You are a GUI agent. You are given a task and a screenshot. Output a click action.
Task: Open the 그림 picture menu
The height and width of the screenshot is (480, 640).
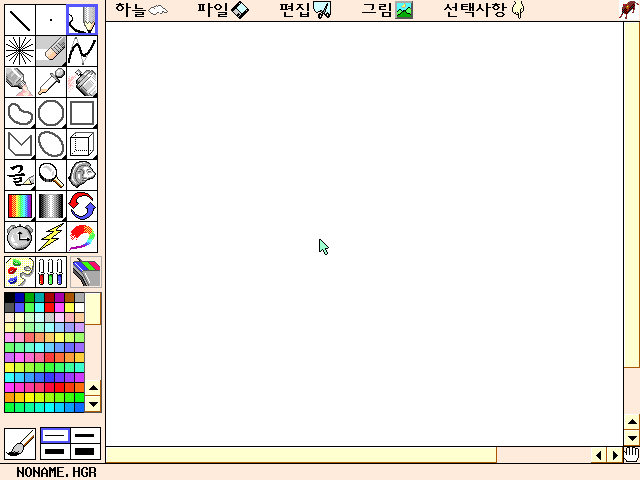(387, 10)
